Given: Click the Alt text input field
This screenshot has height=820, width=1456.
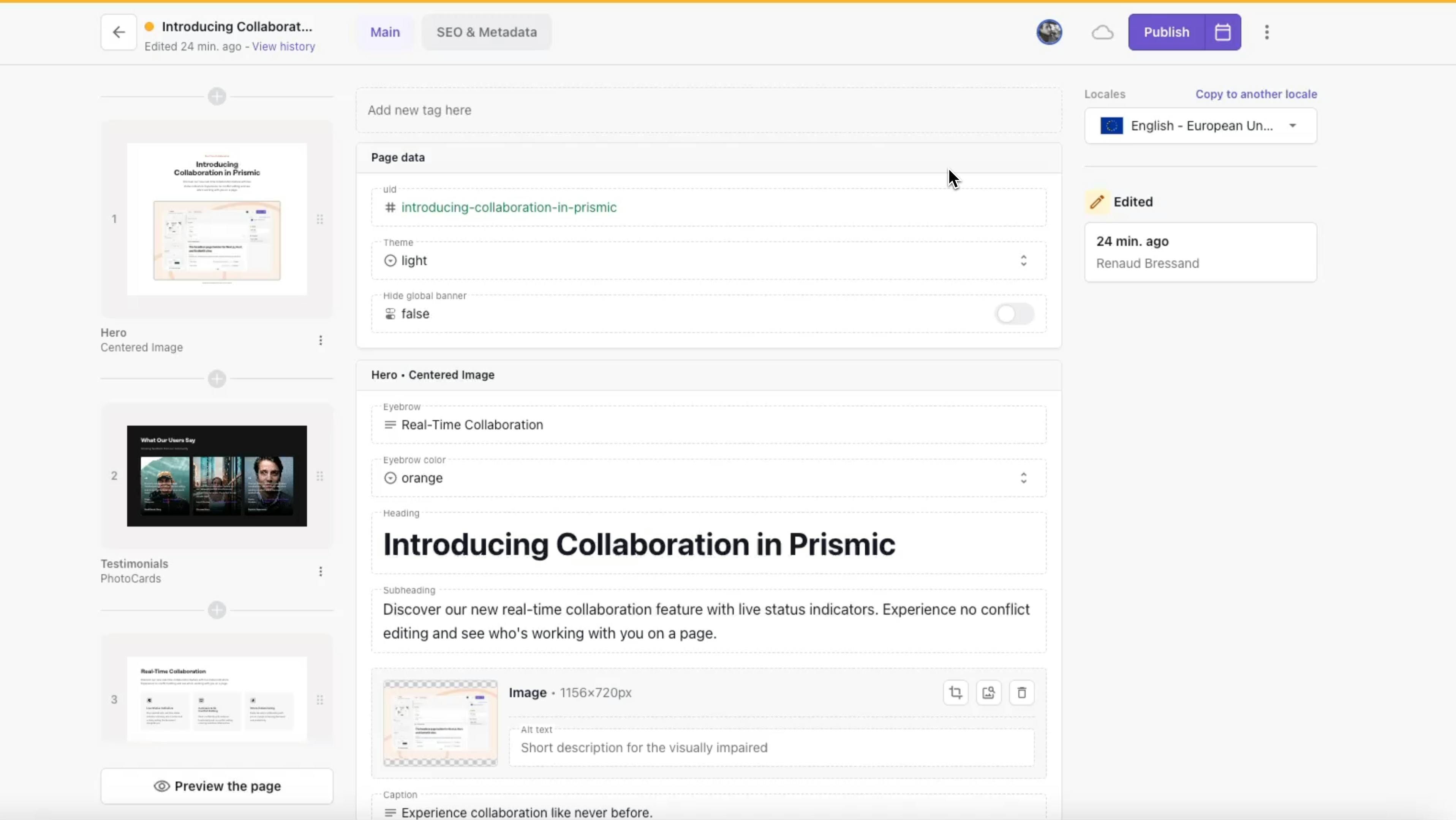Looking at the screenshot, I should 771,747.
